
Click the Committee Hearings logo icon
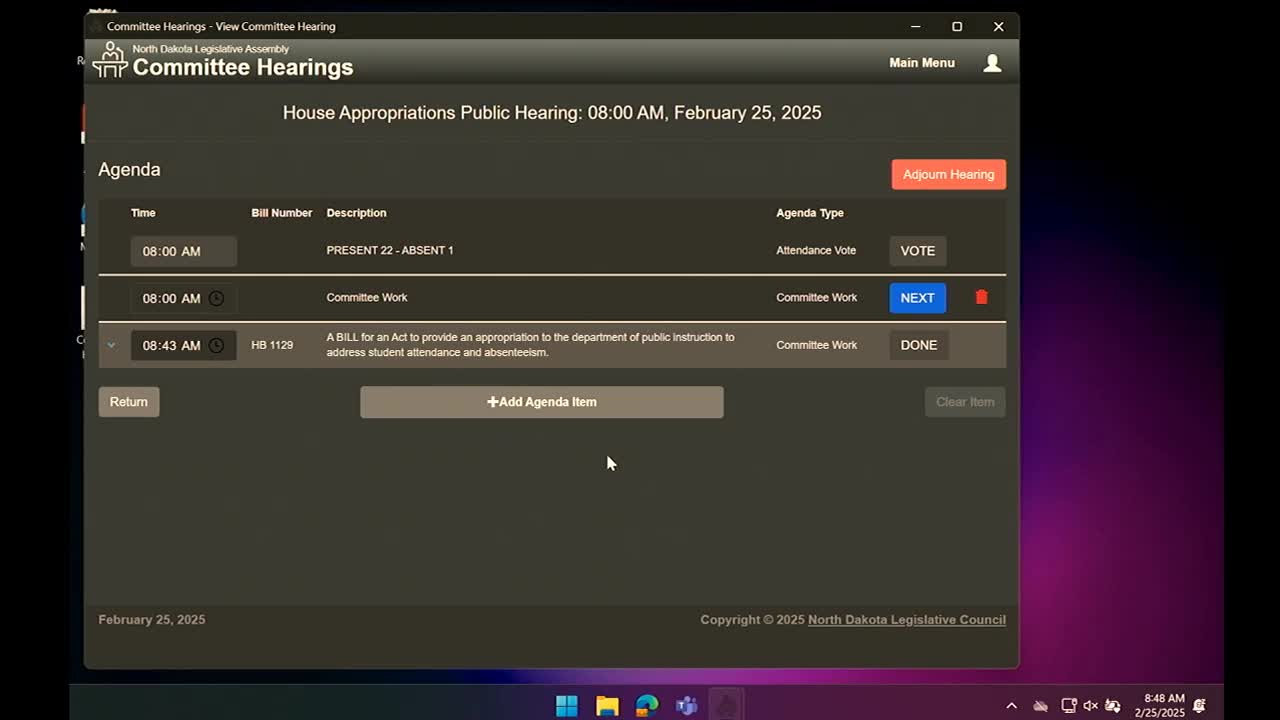pyautogui.click(x=110, y=61)
